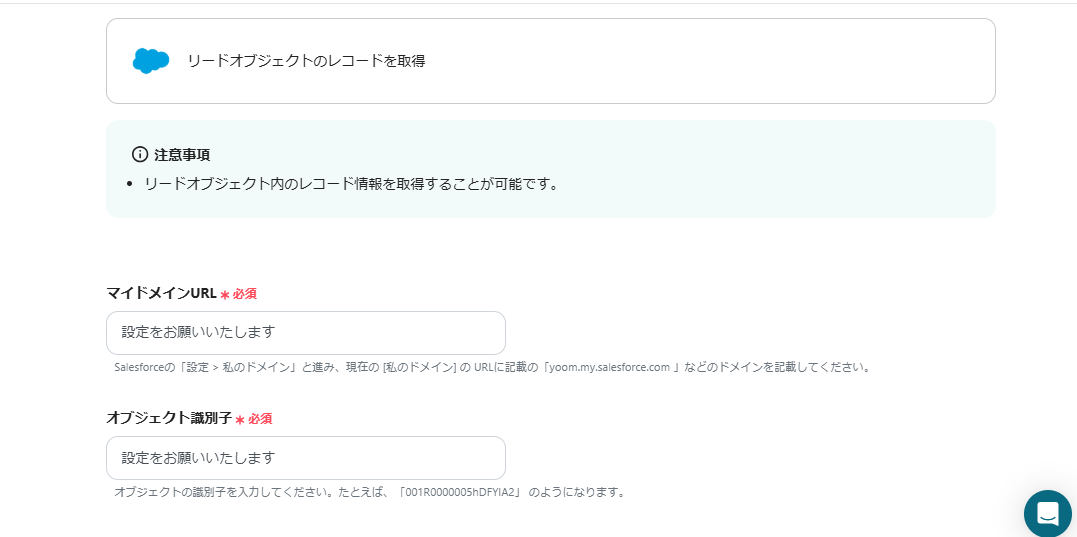The image size is (1077, 537).
Task: Focus the オブジェクト識別子 input field
Action: coord(306,458)
